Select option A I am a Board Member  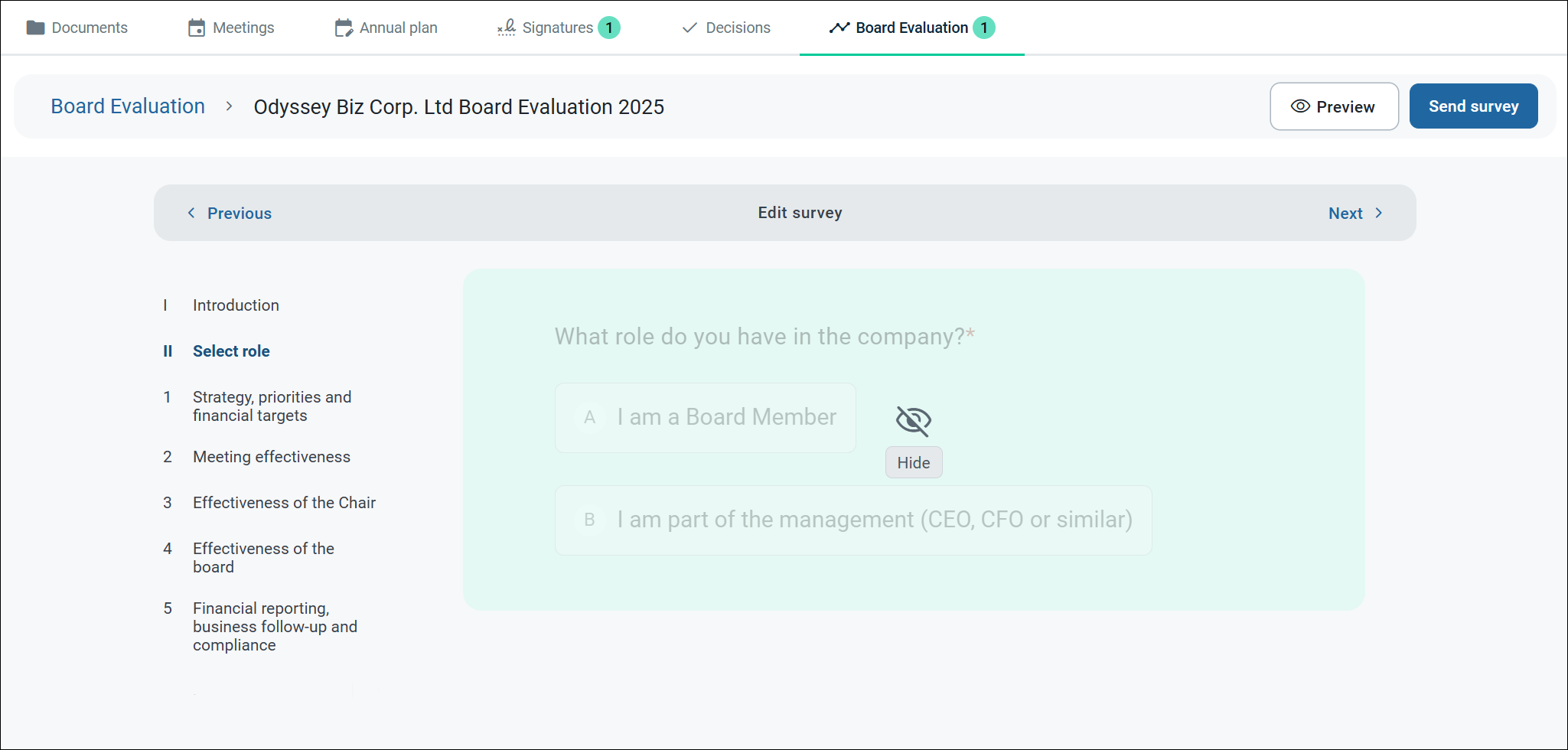point(705,418)
